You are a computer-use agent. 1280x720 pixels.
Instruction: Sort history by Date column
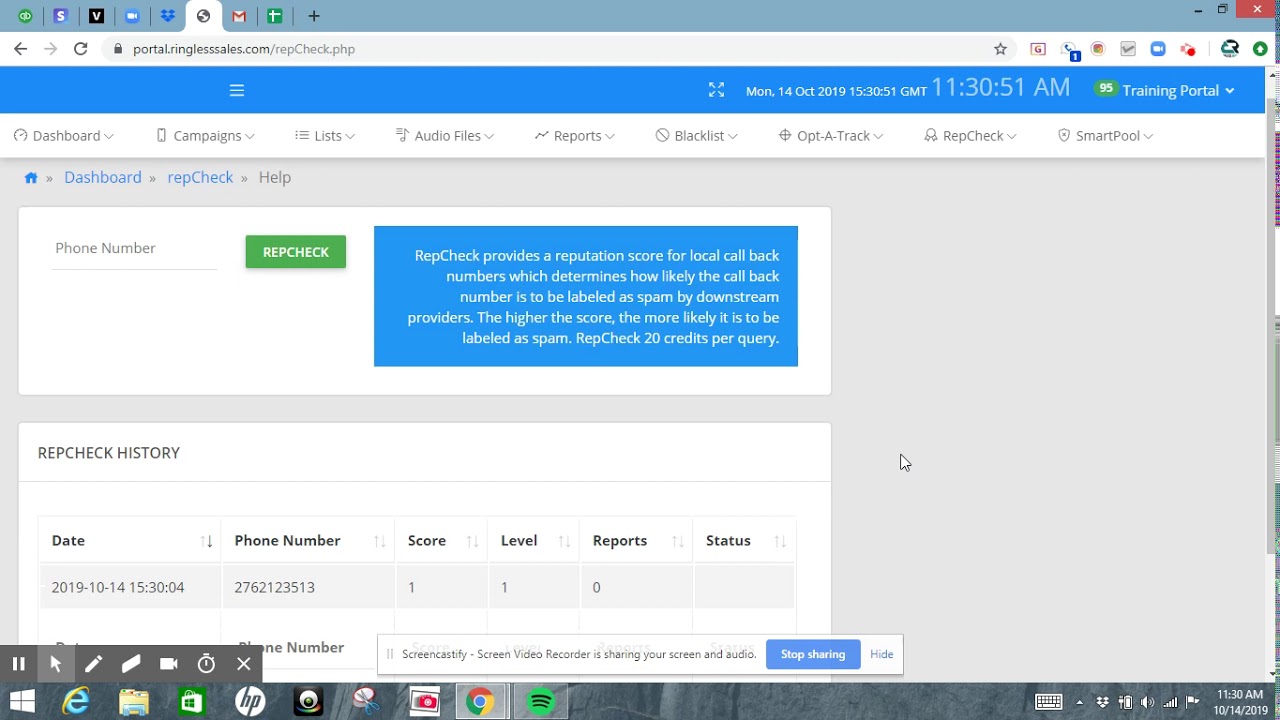(x=130, y=541)
